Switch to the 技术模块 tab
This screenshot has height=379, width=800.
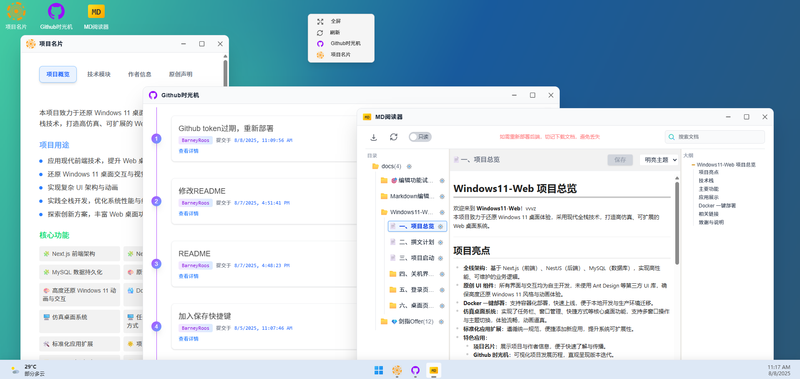click(x=99, y=74)
